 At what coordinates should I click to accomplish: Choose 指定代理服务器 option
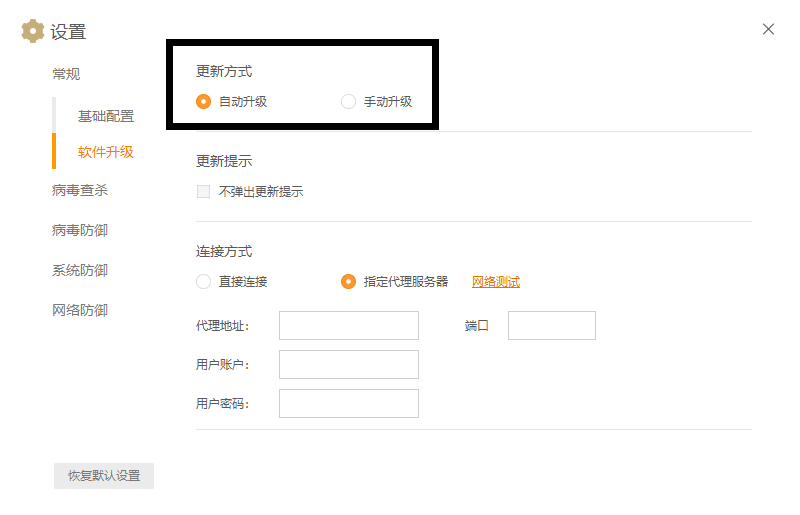[x=348, y=282]
